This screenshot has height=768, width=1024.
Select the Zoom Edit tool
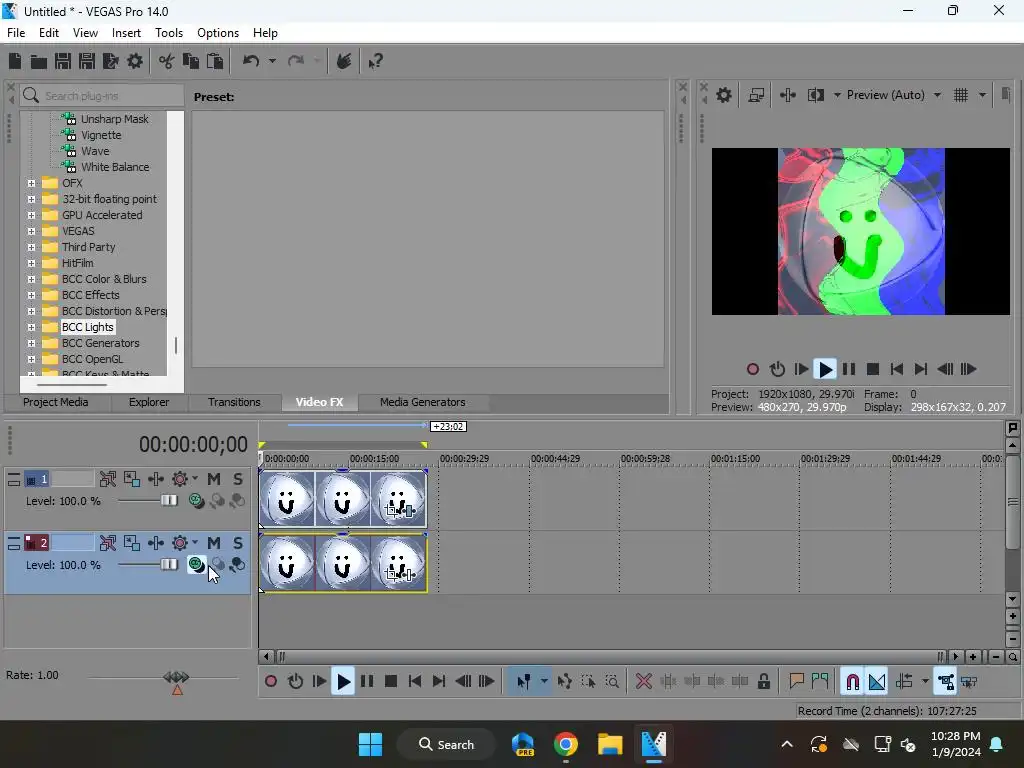pos(612,682)
